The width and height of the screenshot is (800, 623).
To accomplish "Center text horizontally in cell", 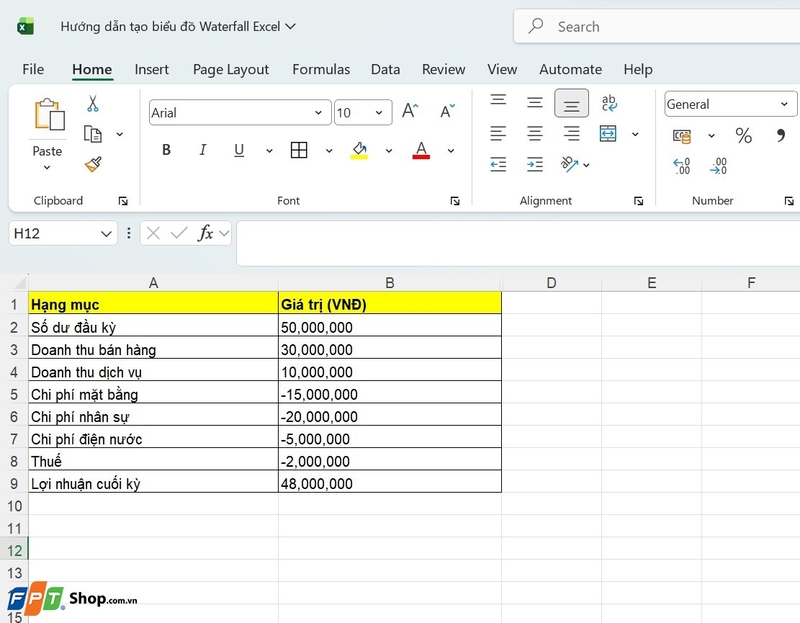I will click(x=535, y=134).
